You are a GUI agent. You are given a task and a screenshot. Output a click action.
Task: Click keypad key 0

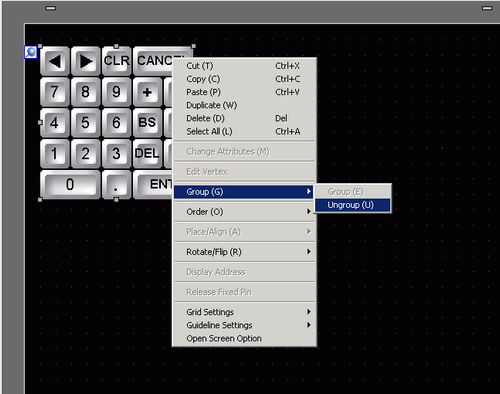coord(70,184)
